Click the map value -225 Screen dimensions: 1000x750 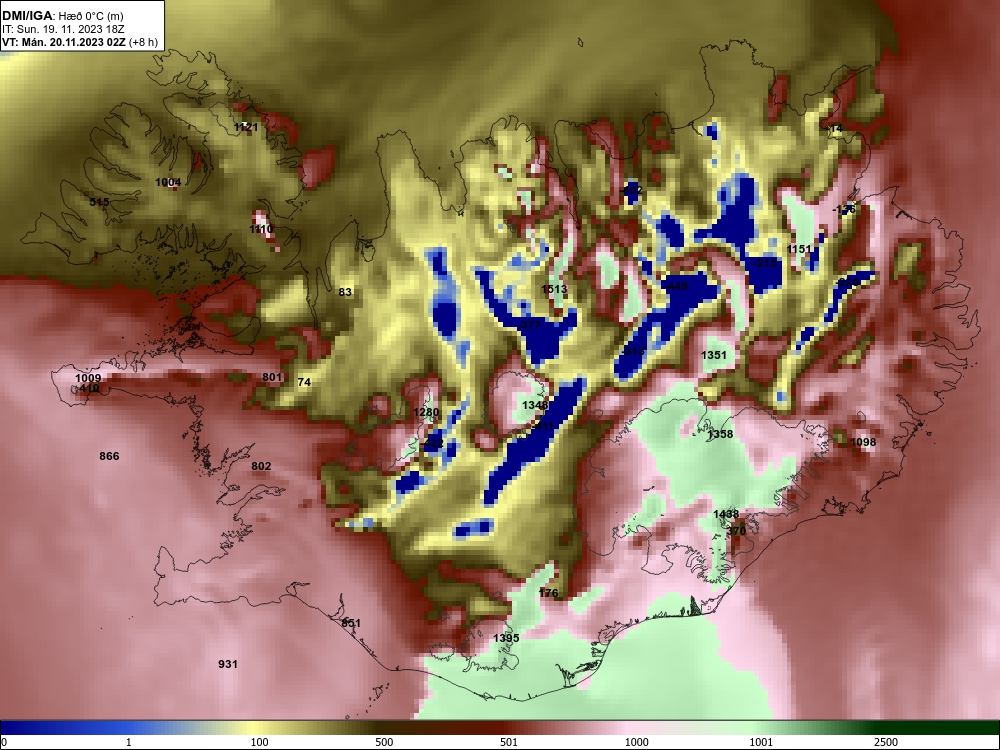(x=848, y=281)
